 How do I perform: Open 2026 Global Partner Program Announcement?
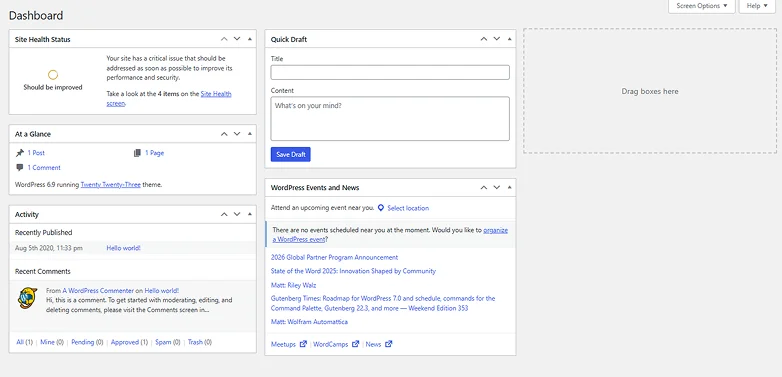click(x=335, y=257)
